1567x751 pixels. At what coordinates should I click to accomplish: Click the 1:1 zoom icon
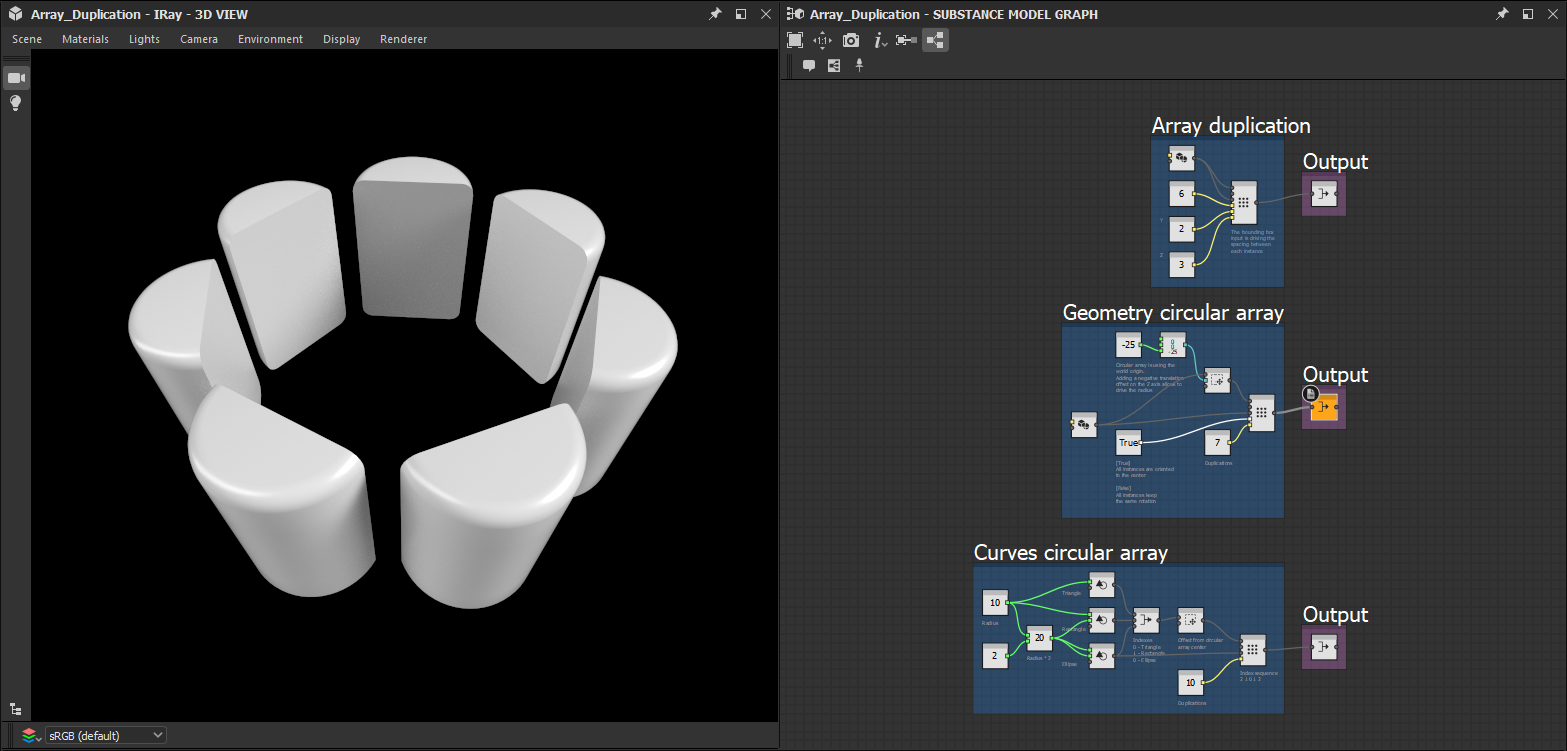pos(821,40)
